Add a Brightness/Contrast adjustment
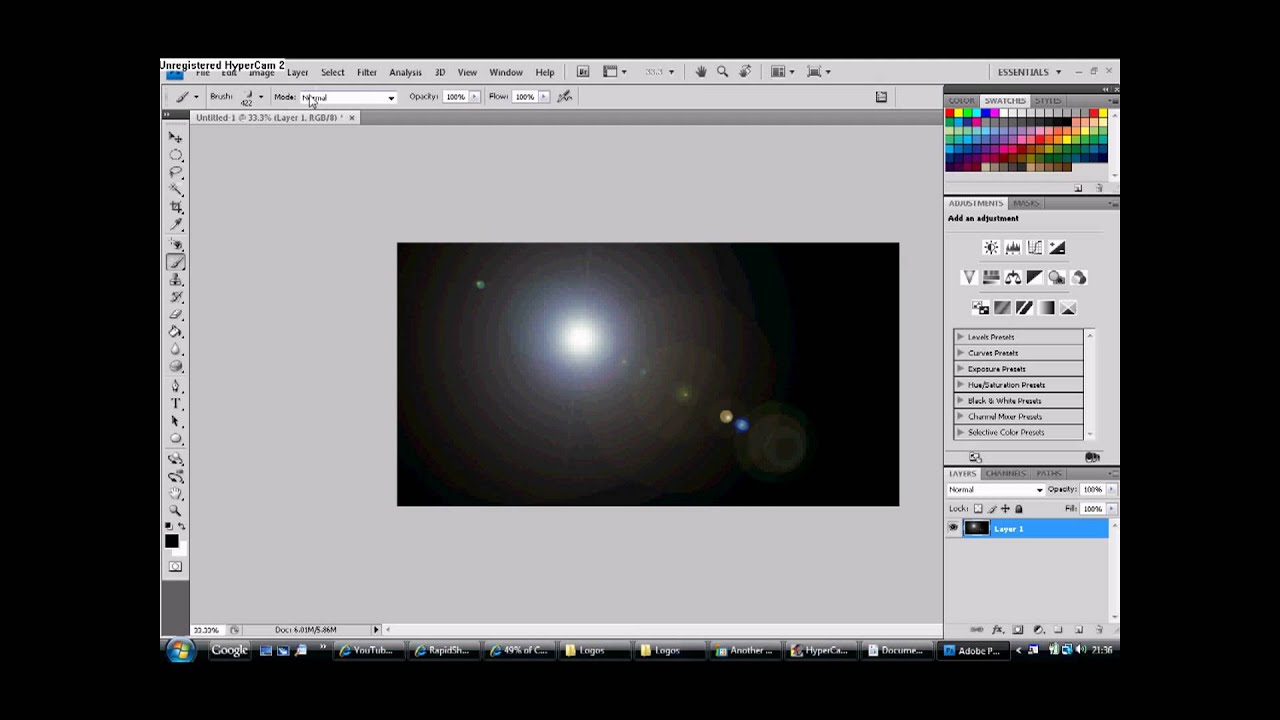This screenshot has width=1280, height=720. (x=991, y=247)
